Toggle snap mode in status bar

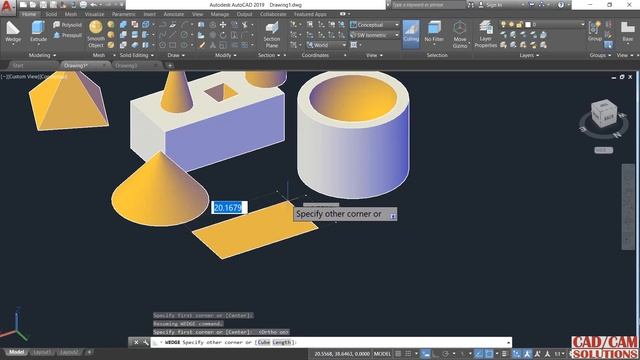(x=408, y=354)
